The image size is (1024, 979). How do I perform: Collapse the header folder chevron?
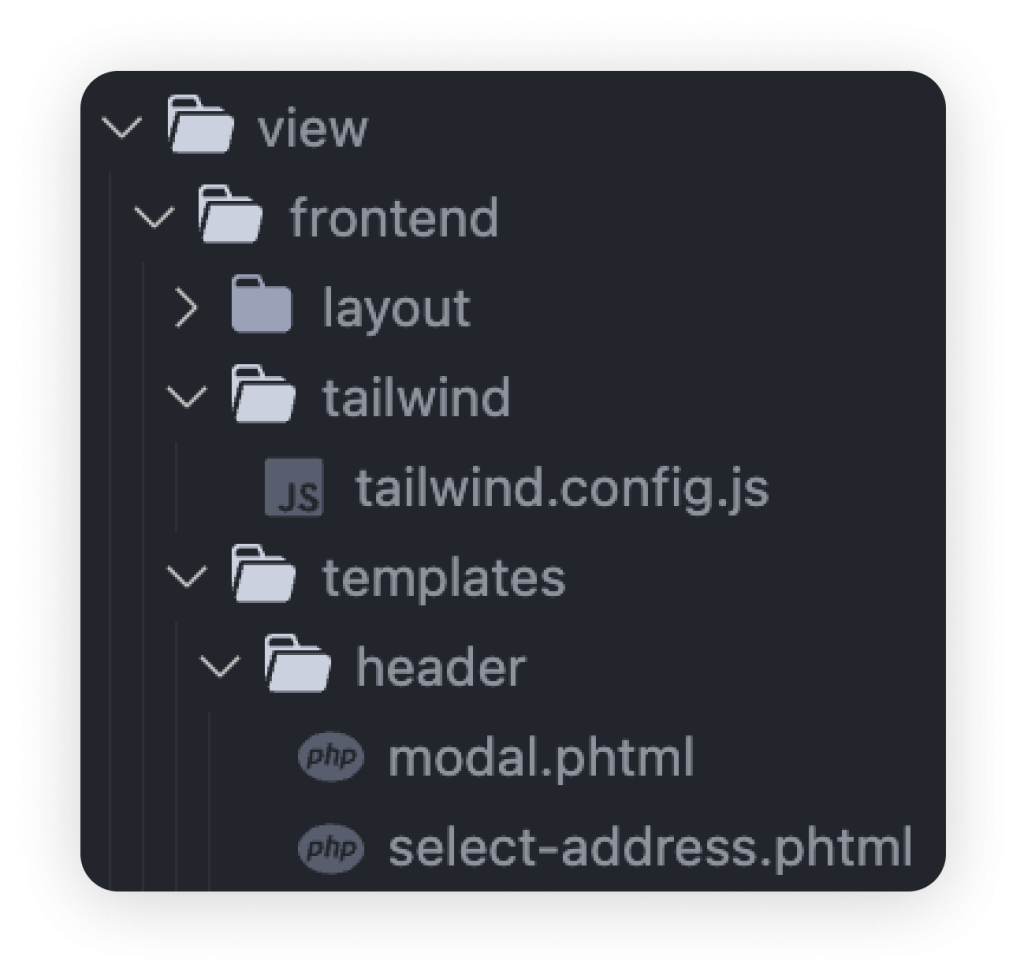[x=220, y=667]
